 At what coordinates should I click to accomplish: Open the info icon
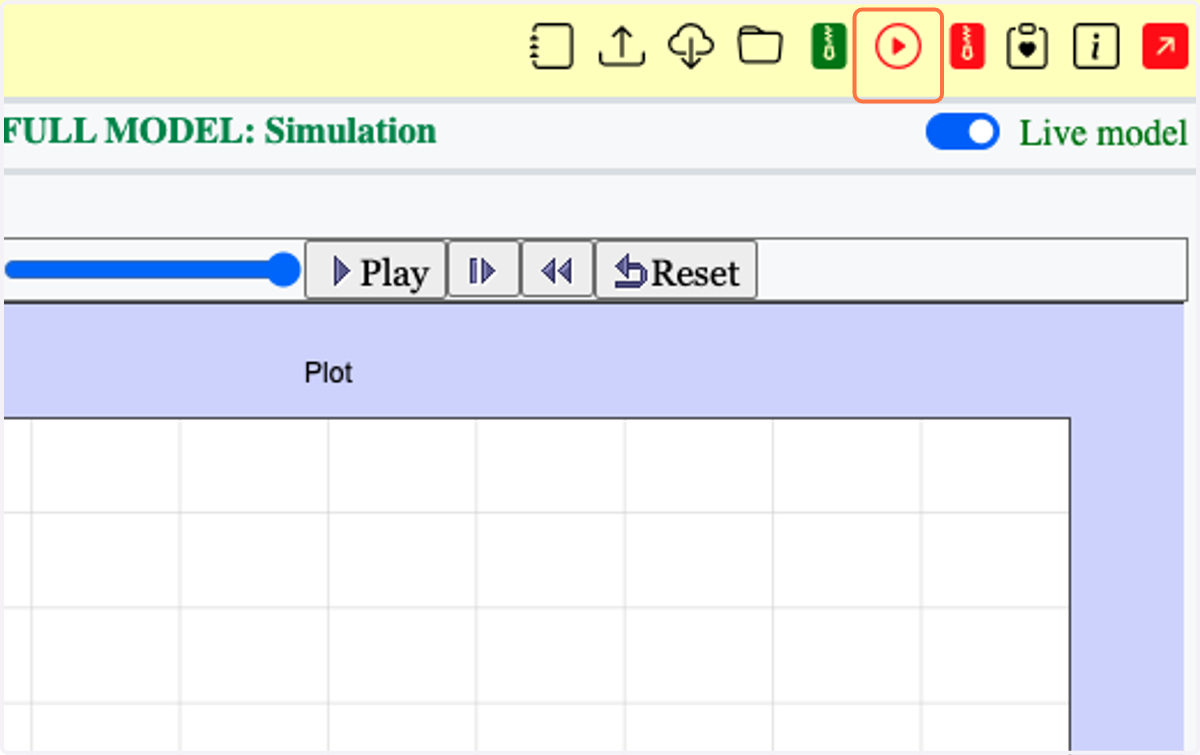tap(1096, 47)
